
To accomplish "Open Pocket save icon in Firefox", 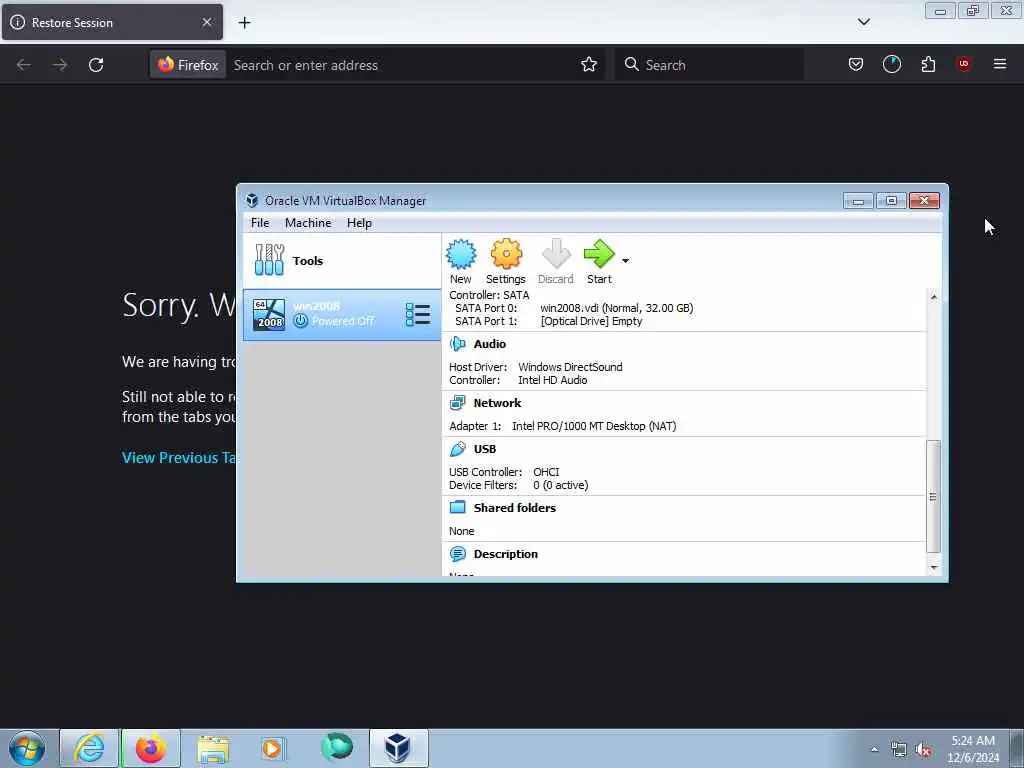I will 856,64.
